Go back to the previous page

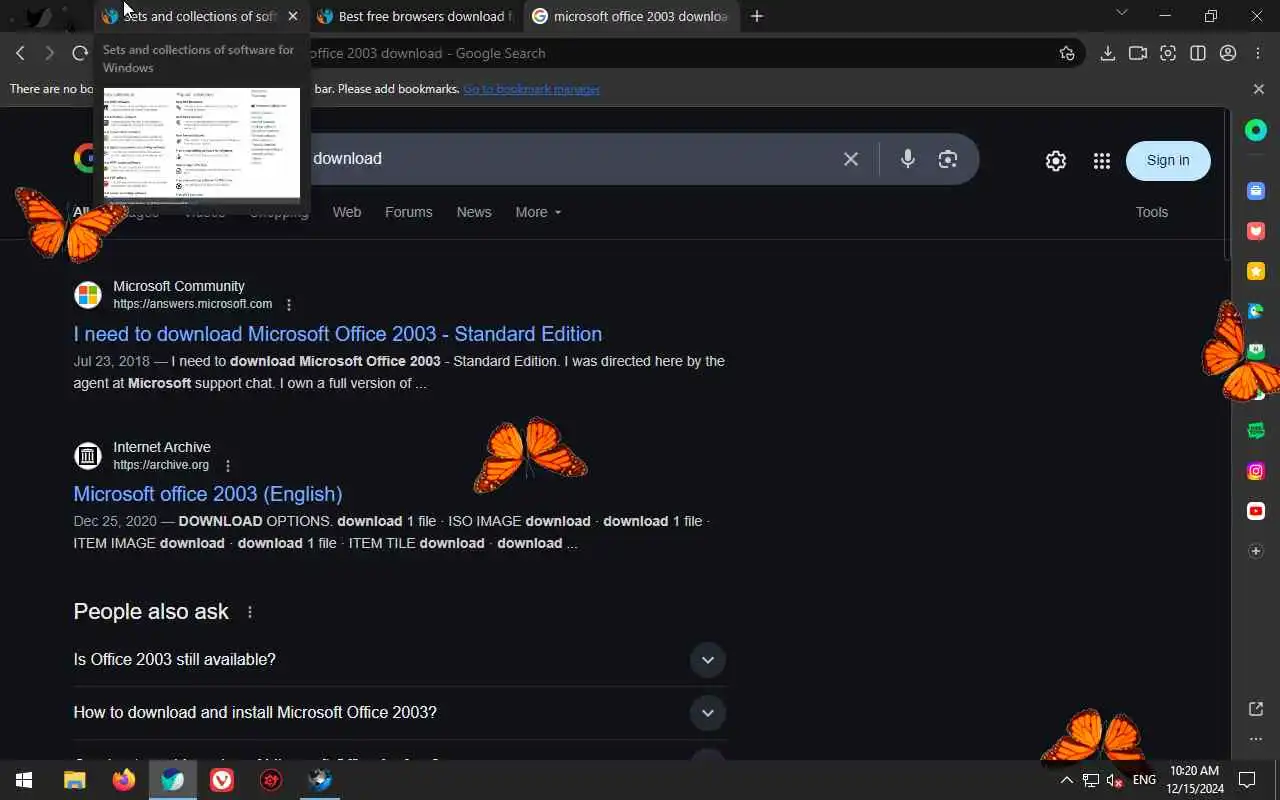(x=20, y=53)
